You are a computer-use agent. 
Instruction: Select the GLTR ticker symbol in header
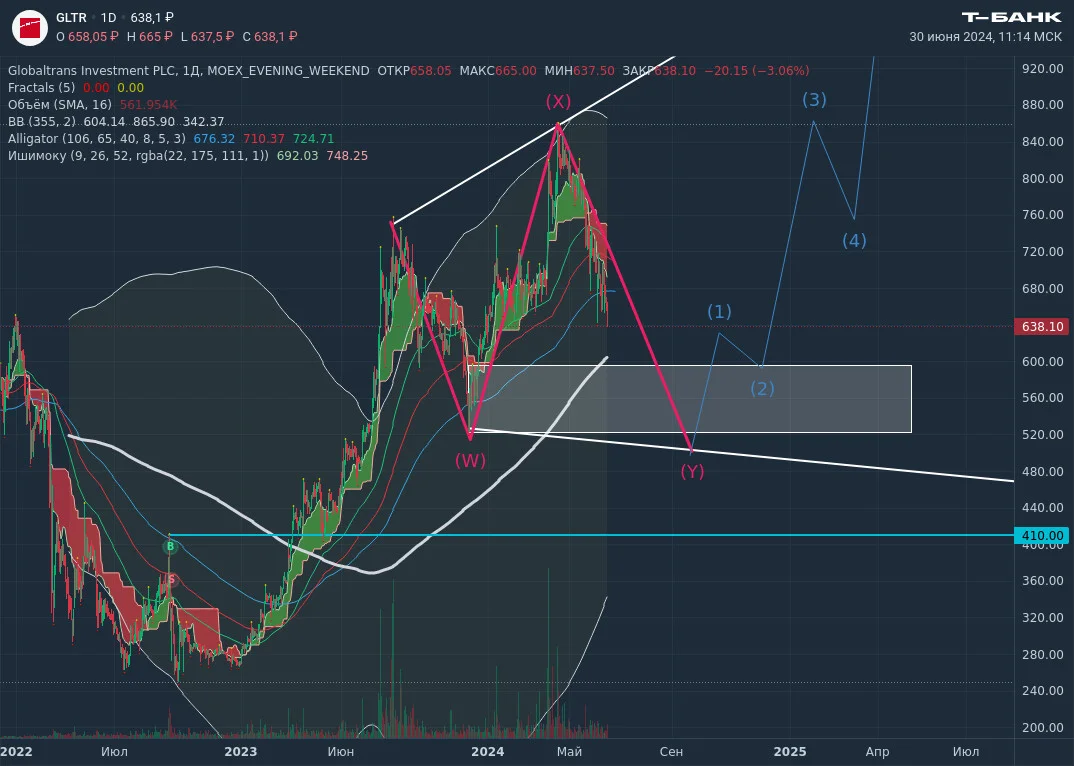click(x=71, y=18)
